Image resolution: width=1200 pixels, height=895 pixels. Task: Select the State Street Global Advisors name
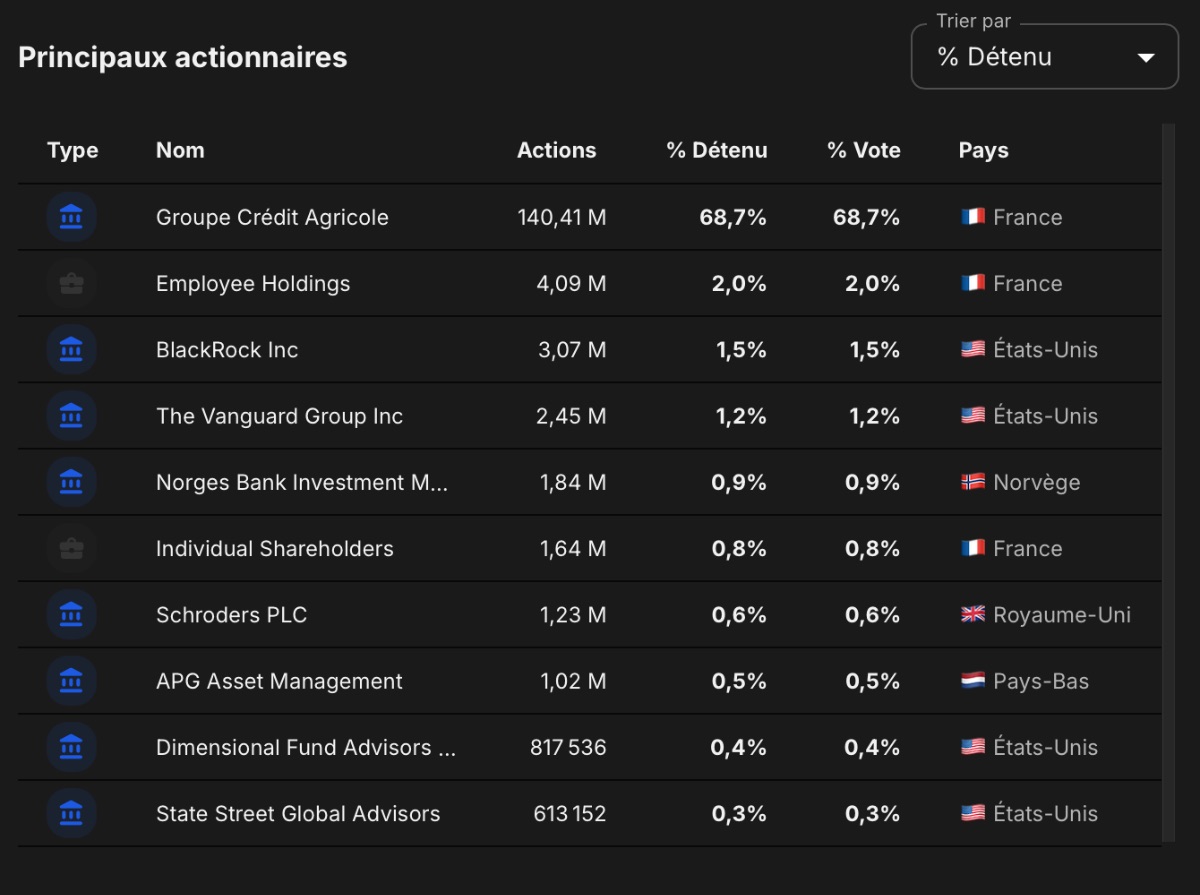click(298, 814)
